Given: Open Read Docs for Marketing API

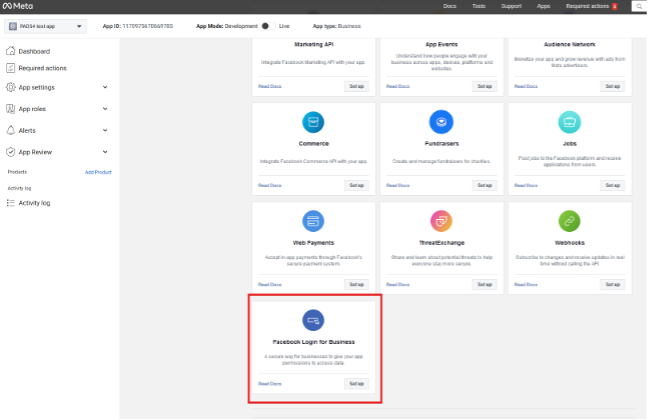Looking at the screenshot, I should click(269, 86).
